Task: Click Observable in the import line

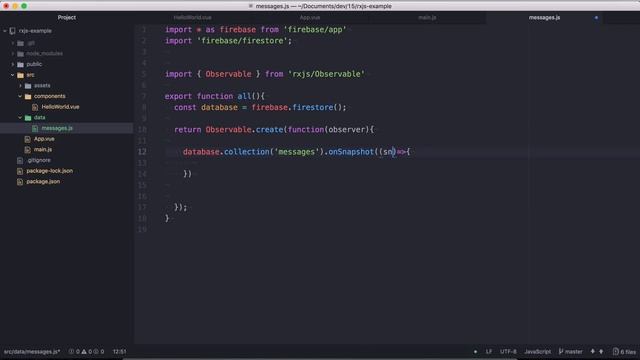Action: point(228,74)
